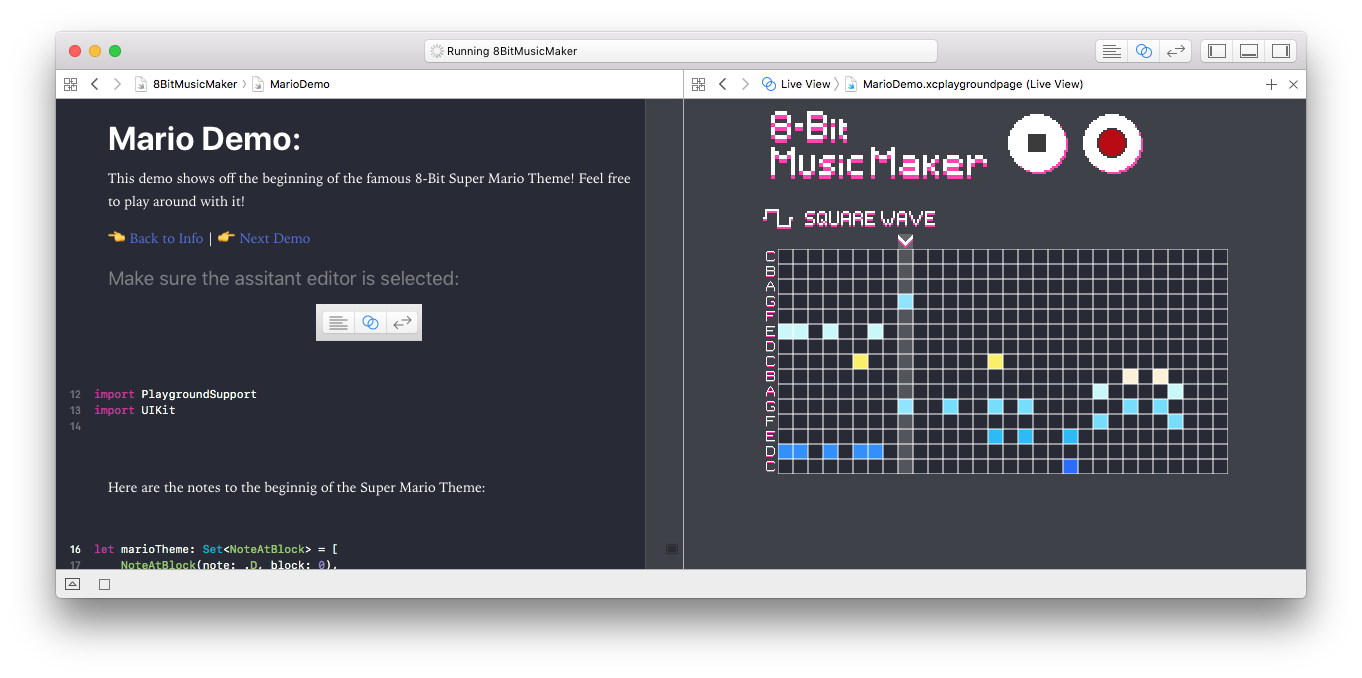Click the embedded editor selector image
The image size is (1362, 678).
(369, 322)
